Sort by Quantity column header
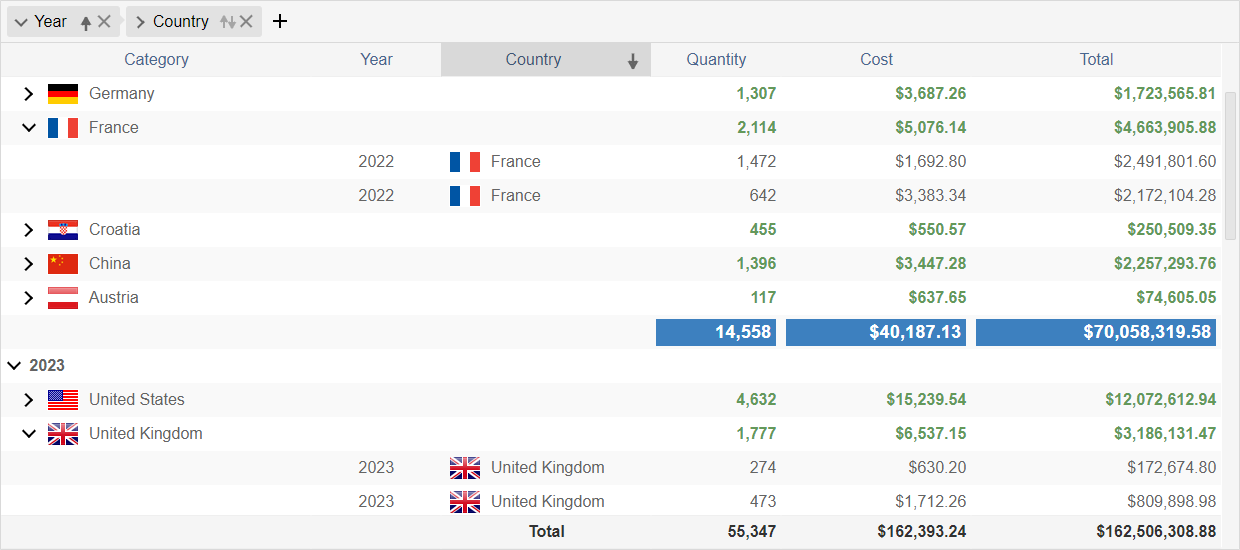The height and width of the screenshot is (550, 1240). click(716, 60)
